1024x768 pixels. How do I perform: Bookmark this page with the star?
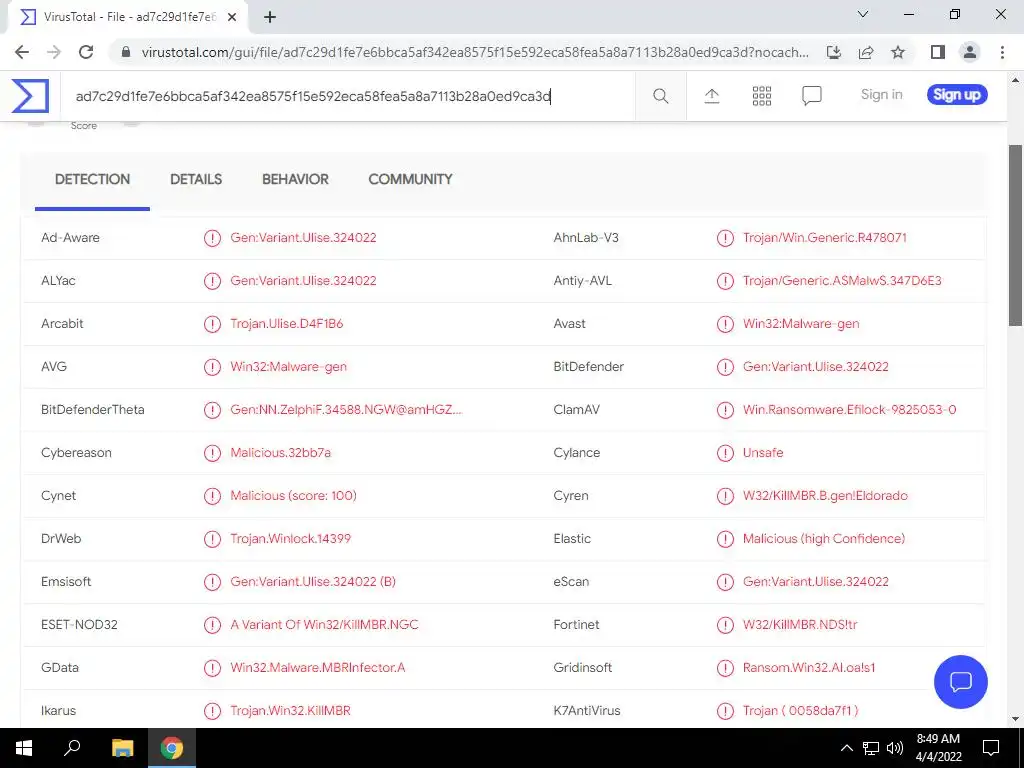pos(898,52)
